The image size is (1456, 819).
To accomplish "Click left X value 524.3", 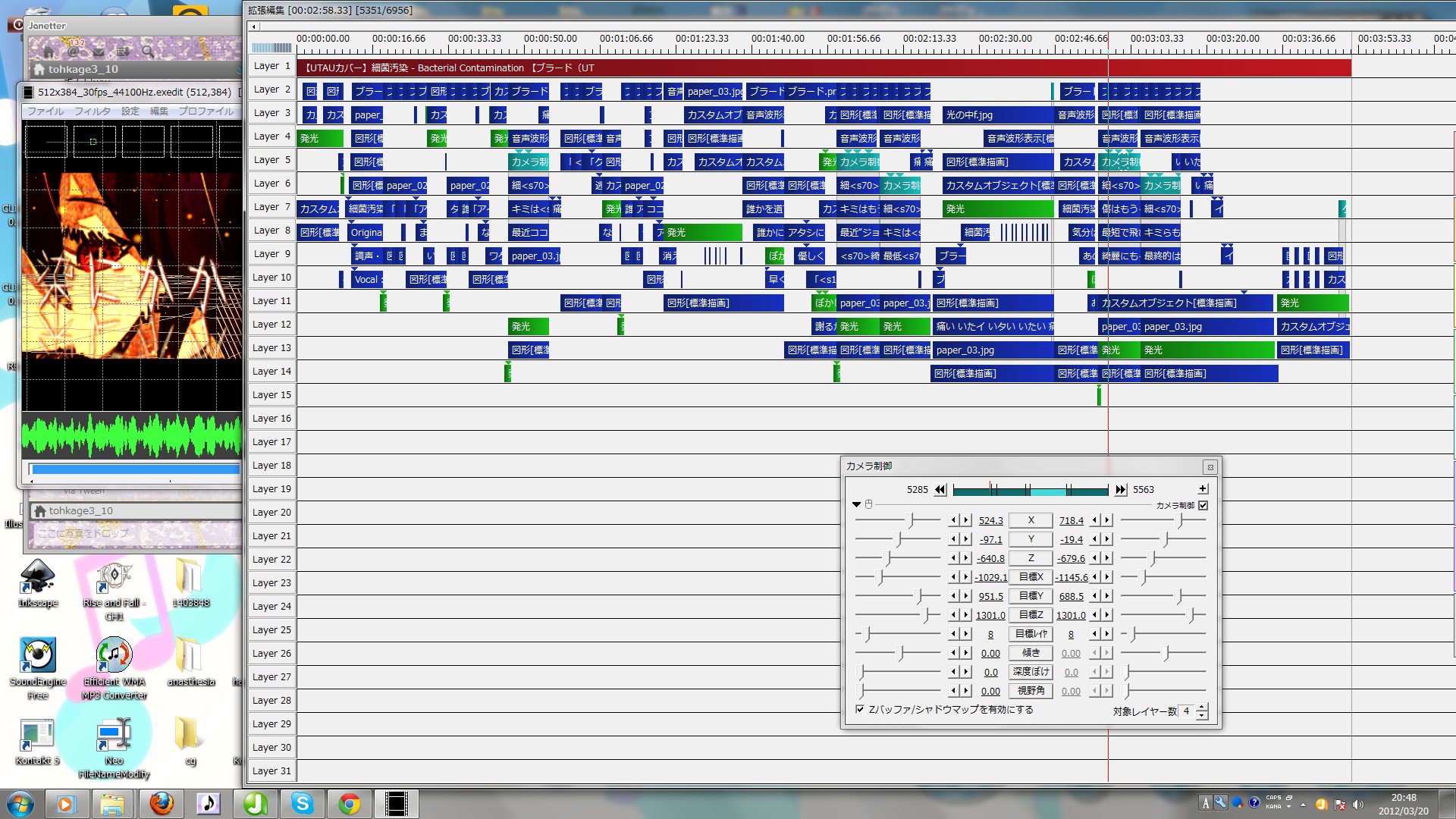I will pos(990,521).
